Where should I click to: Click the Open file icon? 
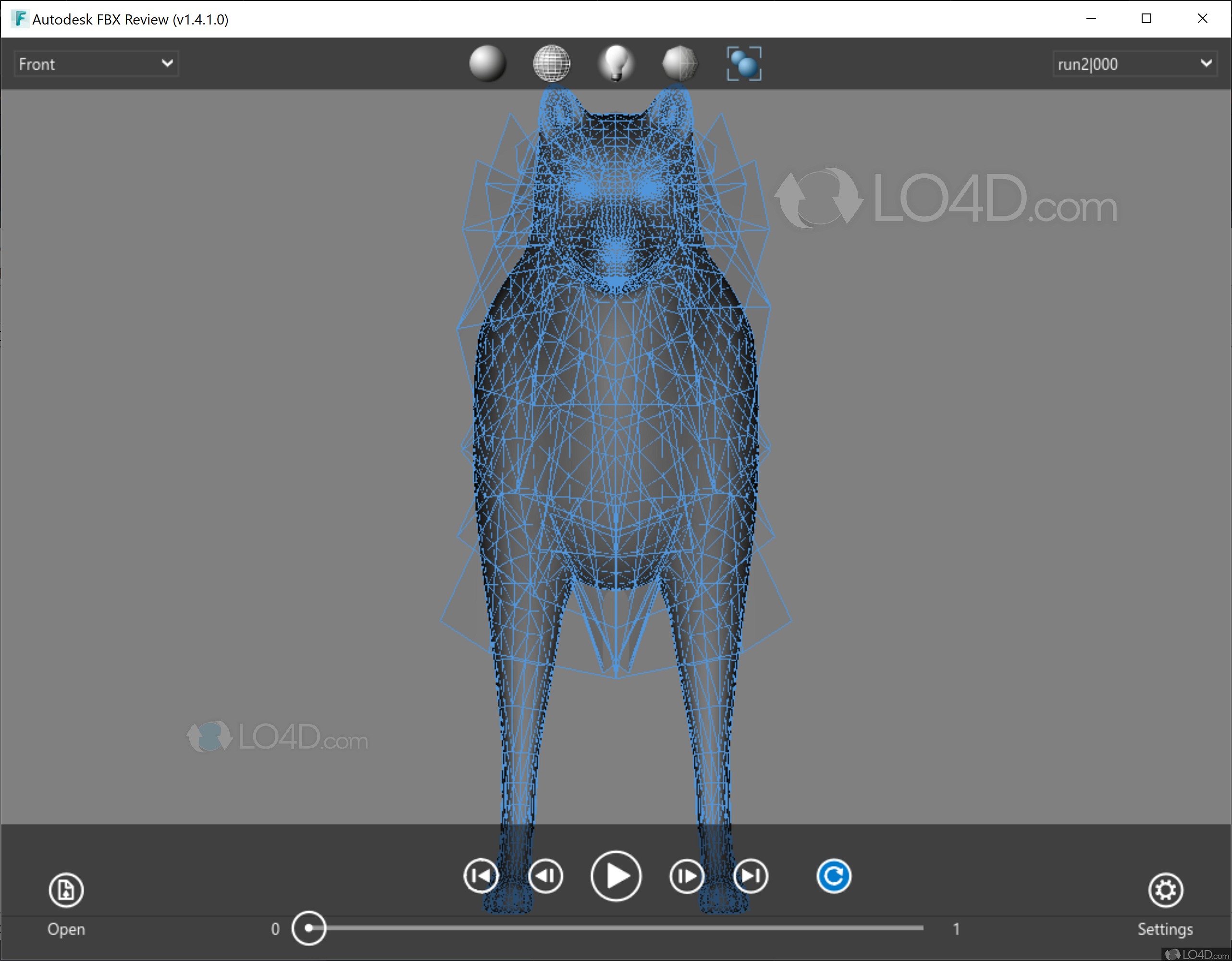[66, 890]
